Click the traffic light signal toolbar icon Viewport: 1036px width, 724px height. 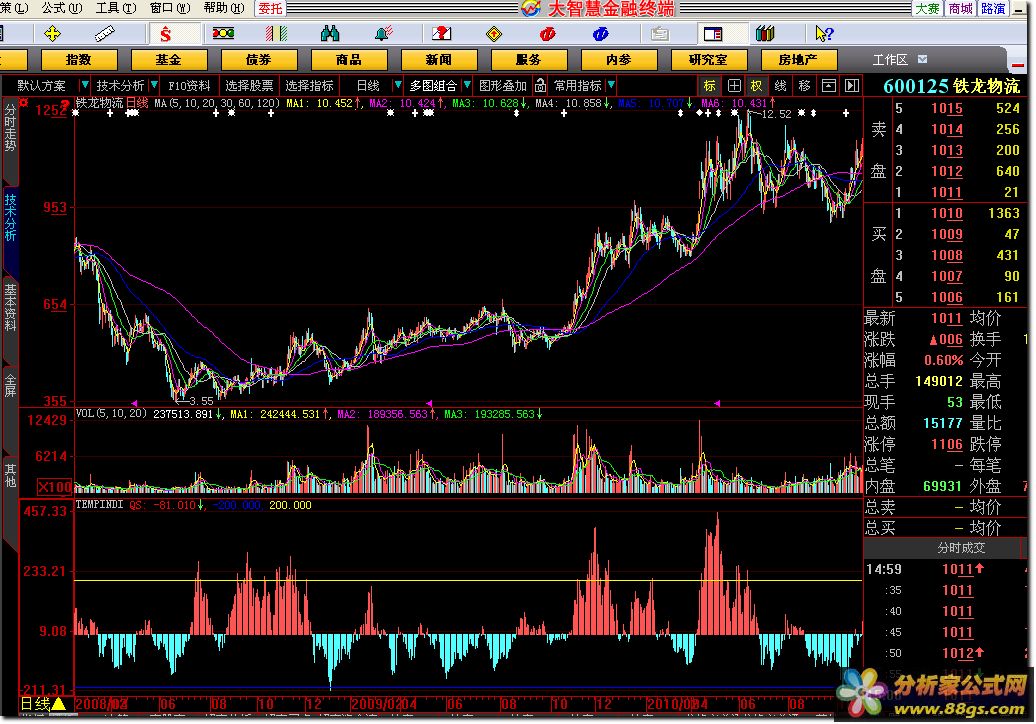(223, 33)
